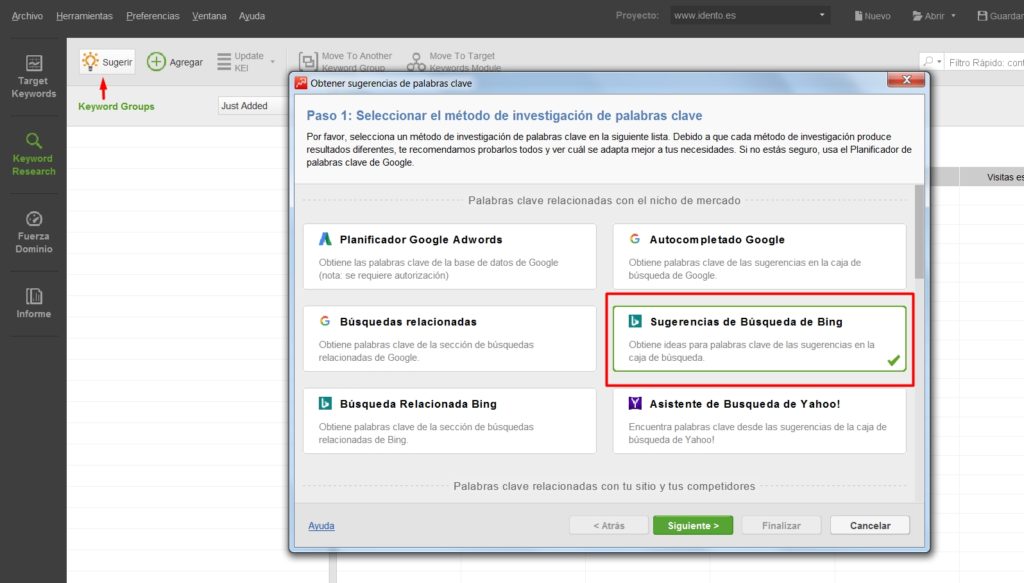This screenshot has height=583, width=1024.
Task: Select Planificador Google Adwords method
Action: click(450, 257)
